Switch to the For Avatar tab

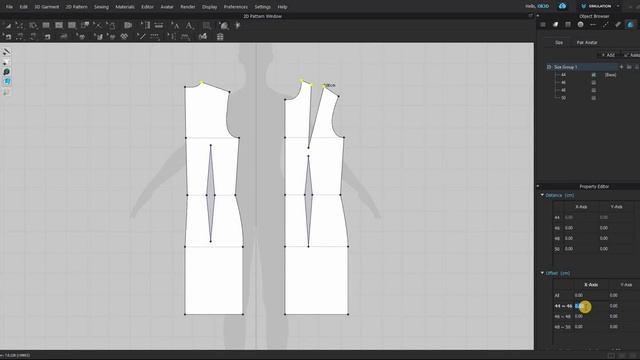point(587,42)
